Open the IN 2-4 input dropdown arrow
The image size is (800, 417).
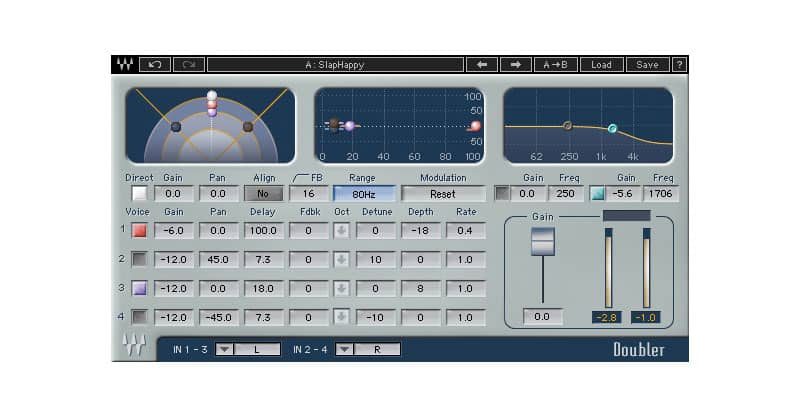[344, 350]
